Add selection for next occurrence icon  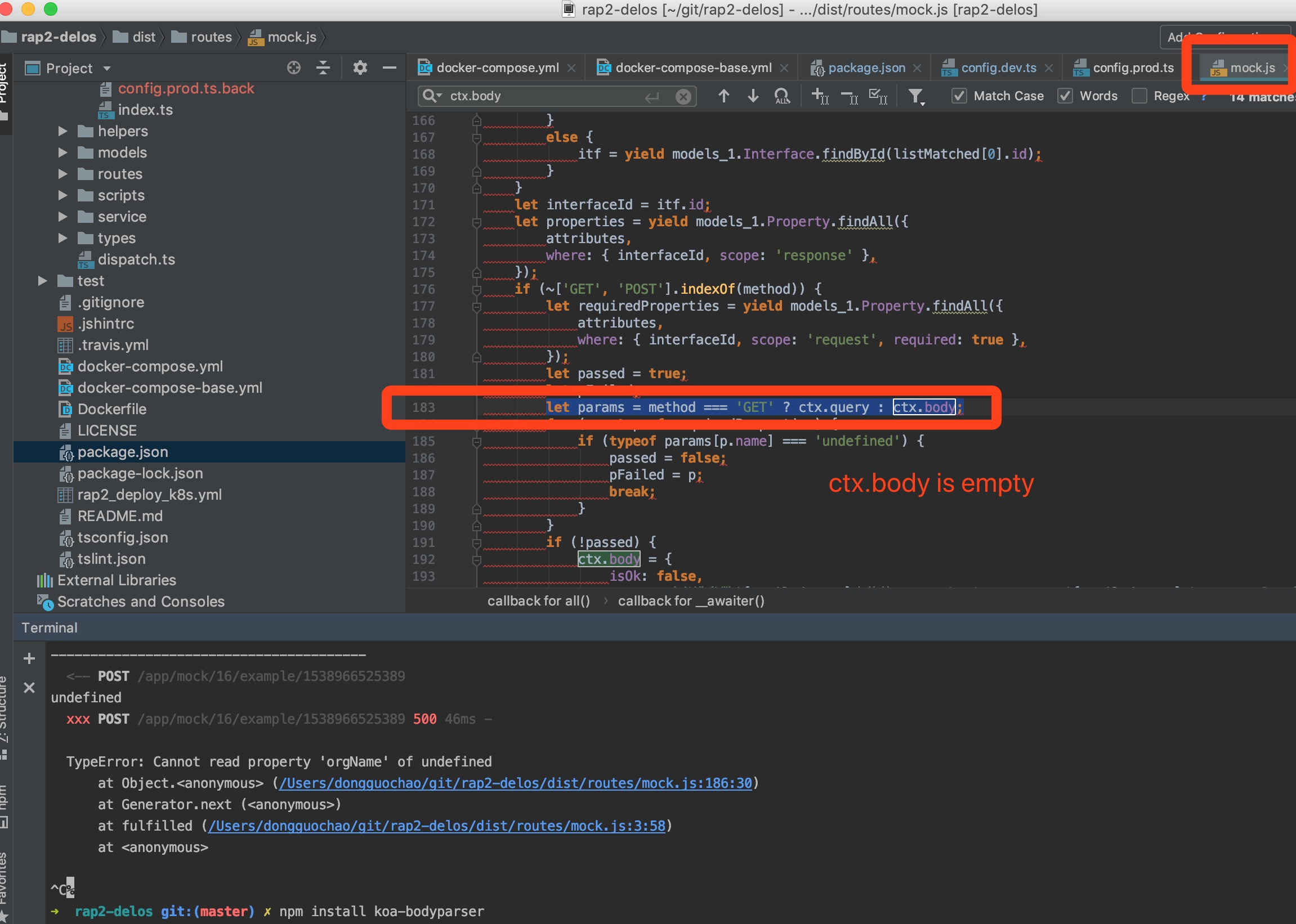820,96
